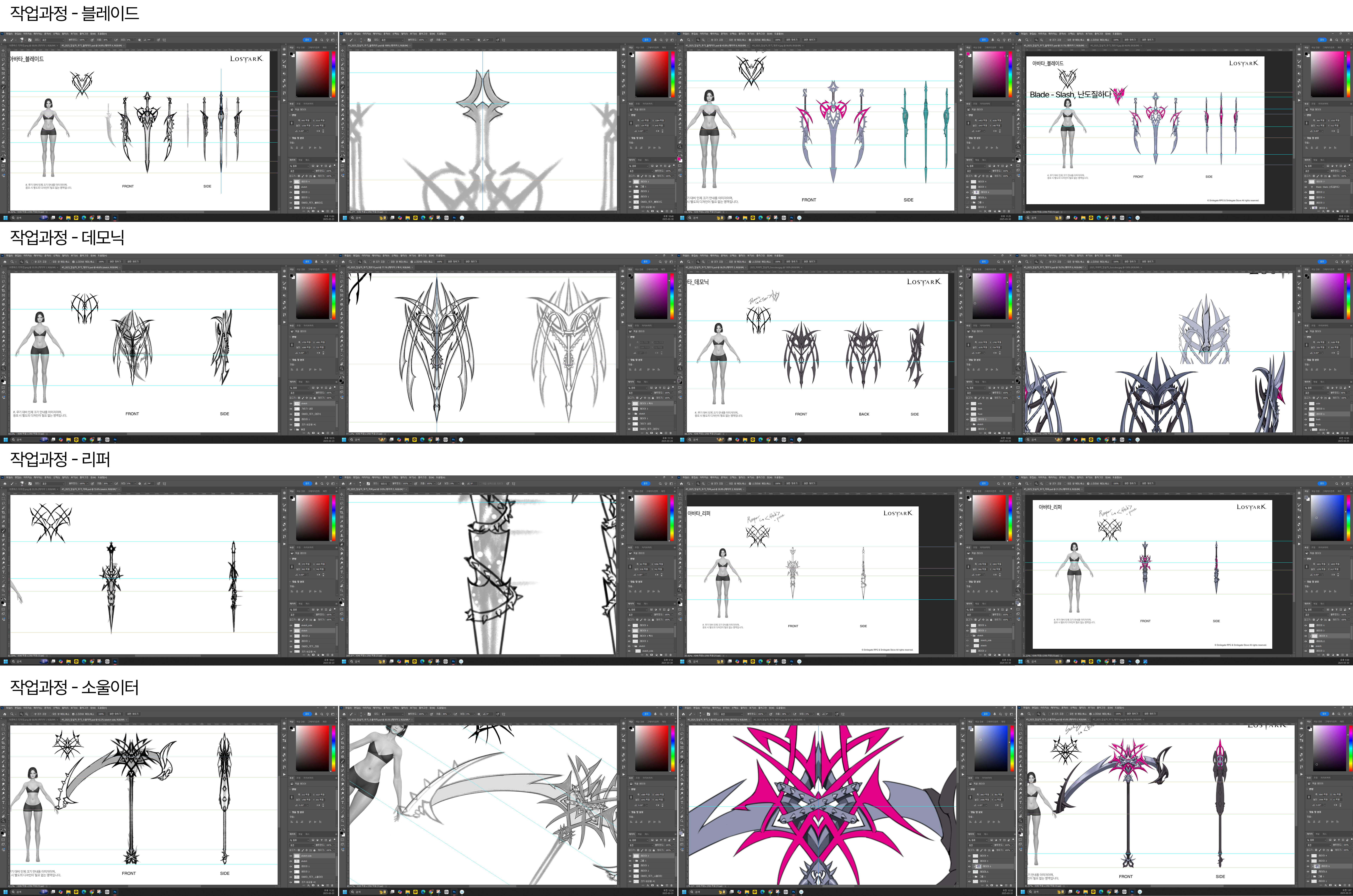The image size is (1353, 896).
Task: In third 데모닉 screenshot, open layers blend mode 표준 dropdown
Action: [978, 393]
